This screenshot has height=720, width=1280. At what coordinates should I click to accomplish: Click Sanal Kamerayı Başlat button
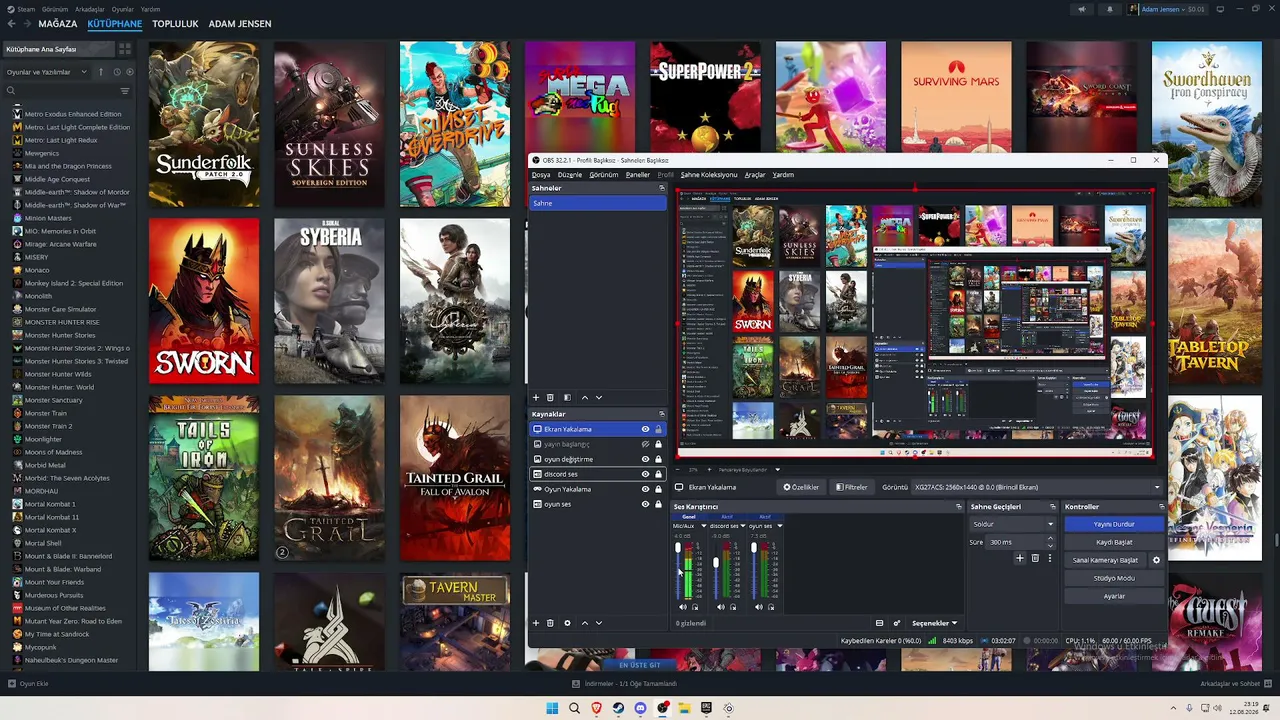[1105, 560]
